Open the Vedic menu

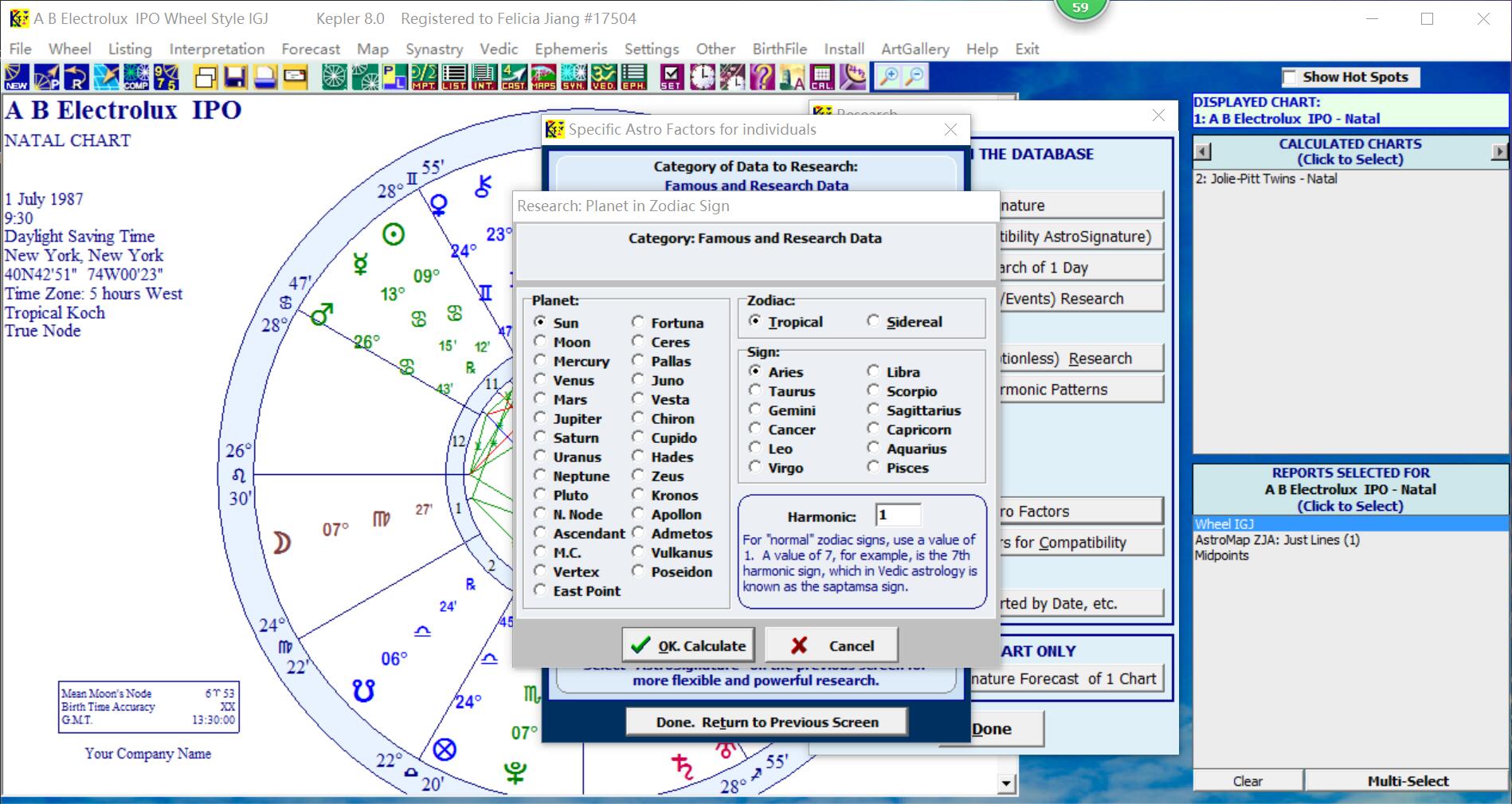499,49
